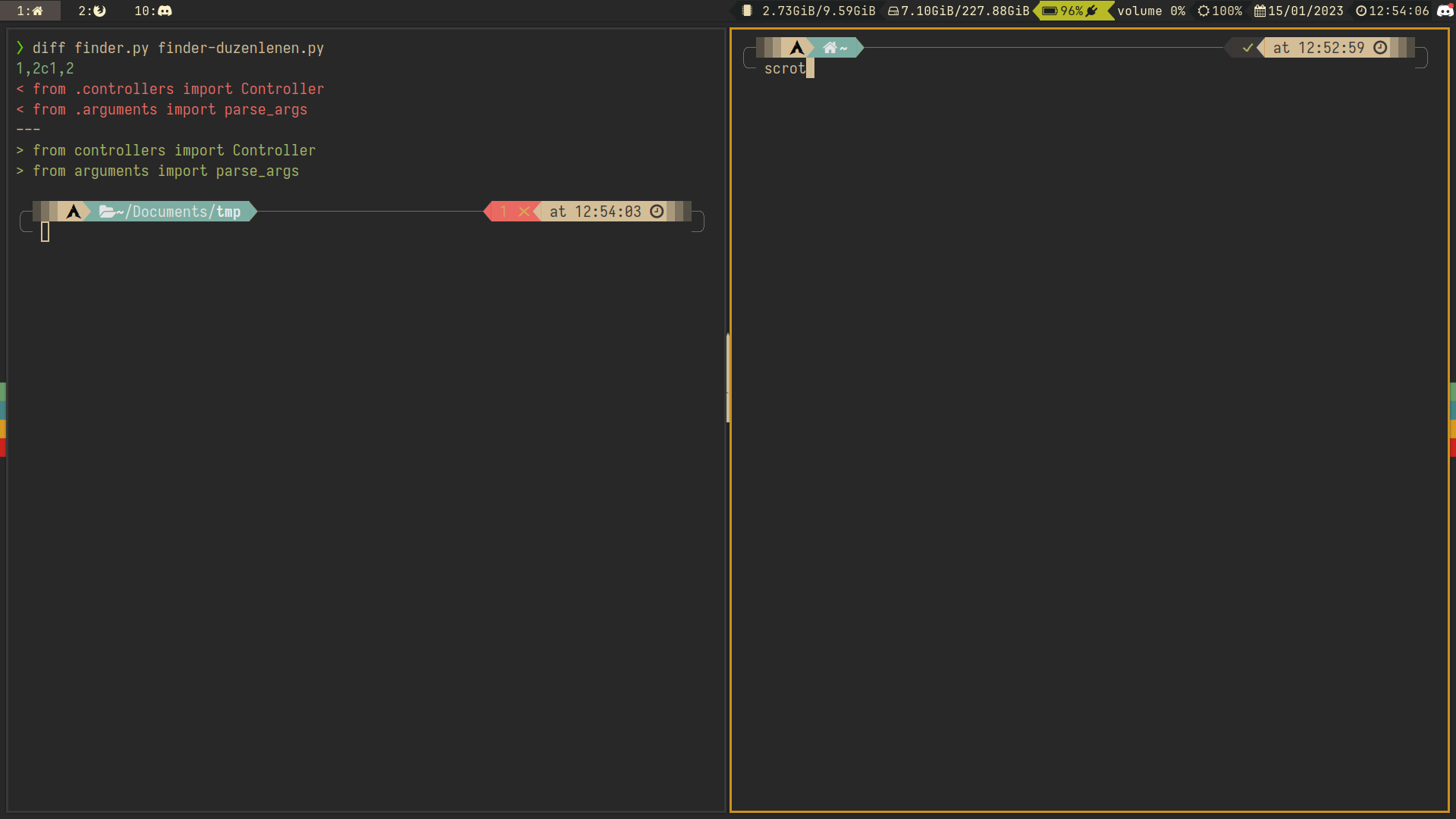Click the clock icon in status bar
Image resolution: width=1456 pixels, height=819 pixels.
tap(1361, 11)
